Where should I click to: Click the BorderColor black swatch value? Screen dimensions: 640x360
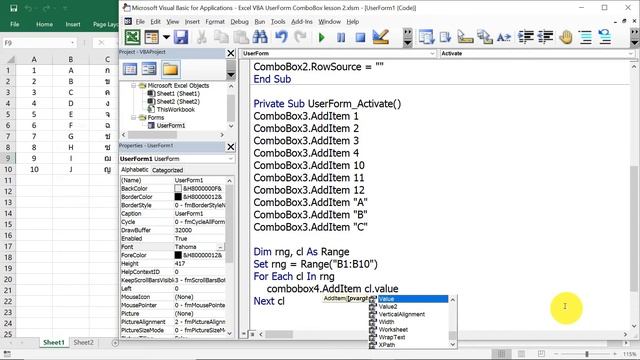[x=178, y=197]
